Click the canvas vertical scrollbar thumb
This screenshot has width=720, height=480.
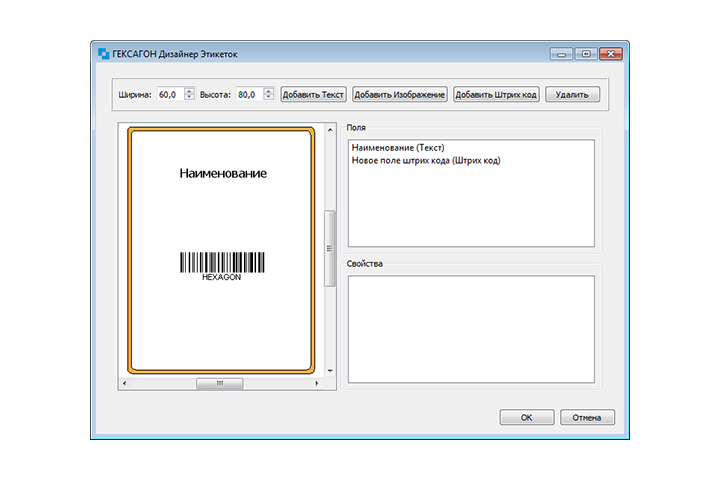[330, 248]
